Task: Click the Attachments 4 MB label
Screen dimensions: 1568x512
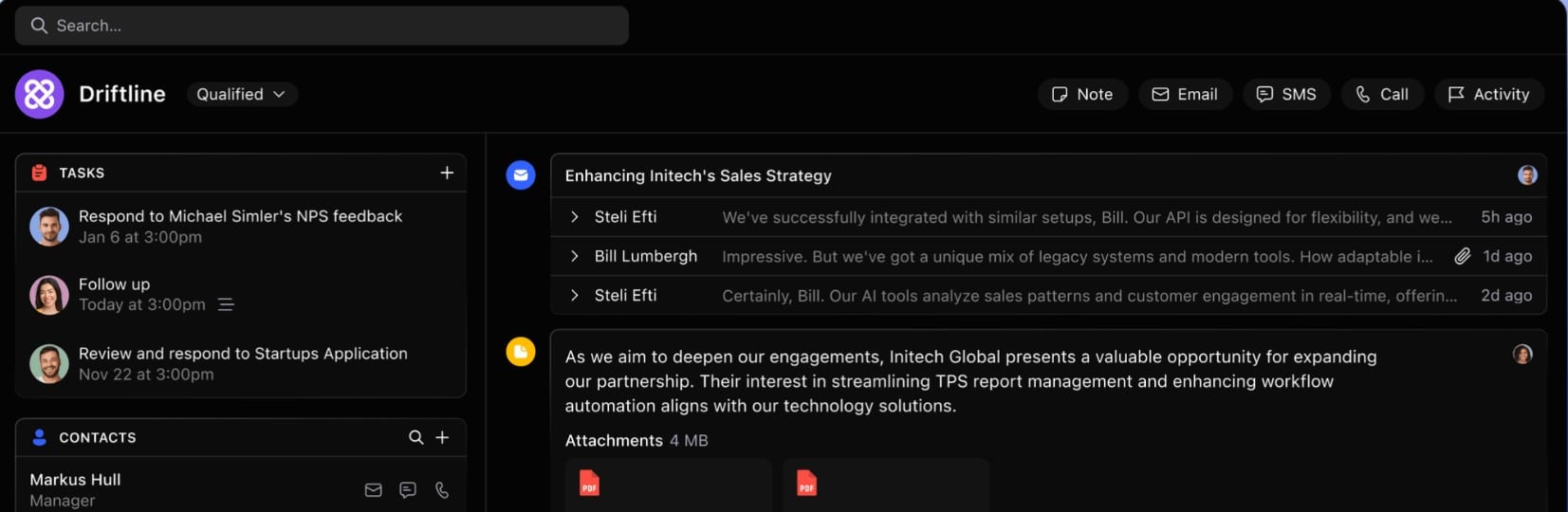Action: [x=636, y=440]
